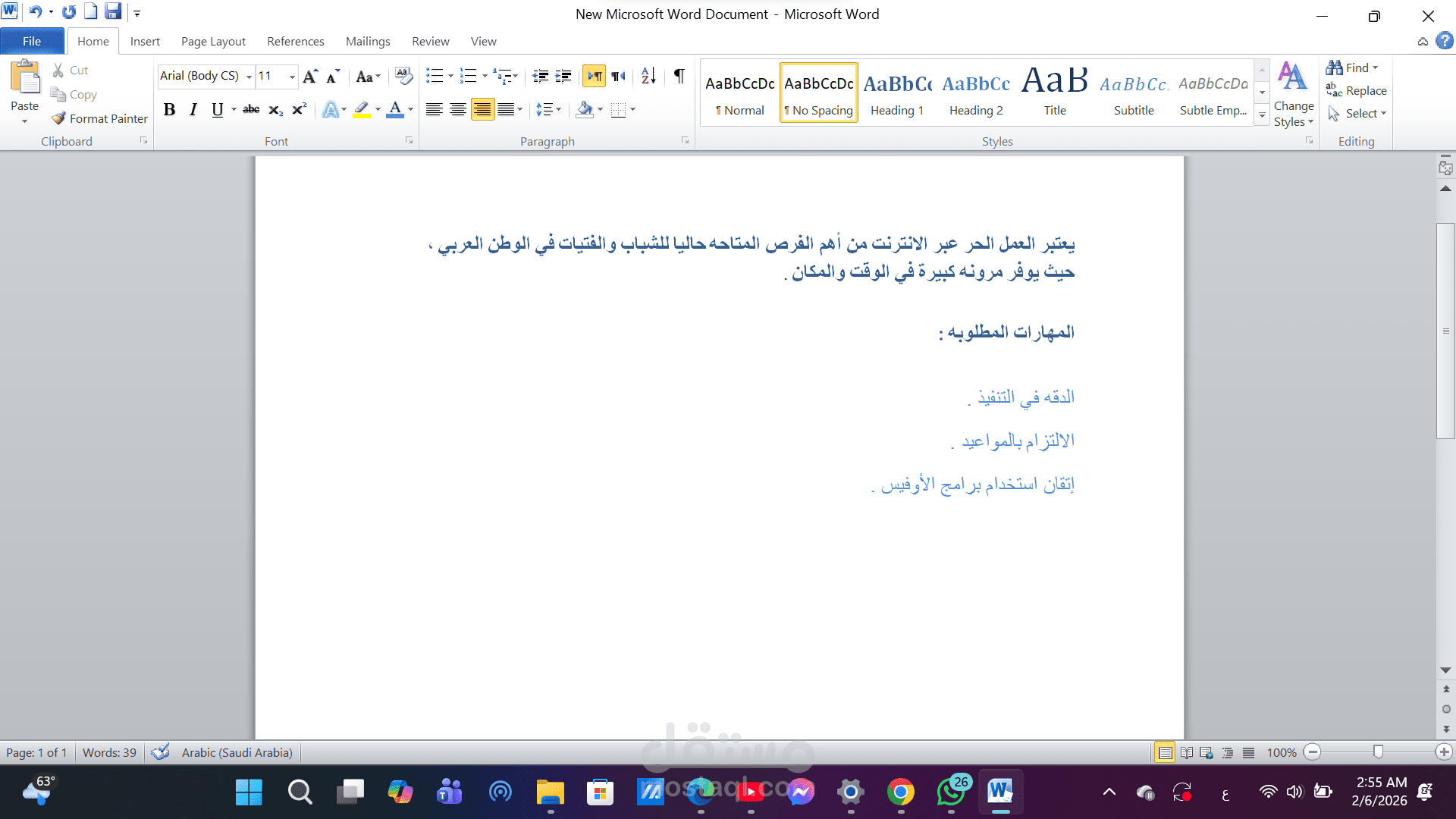Screen dimensions: 1456x819
Task: Click the Replace icon in Editing
Action: (1335, 90)
